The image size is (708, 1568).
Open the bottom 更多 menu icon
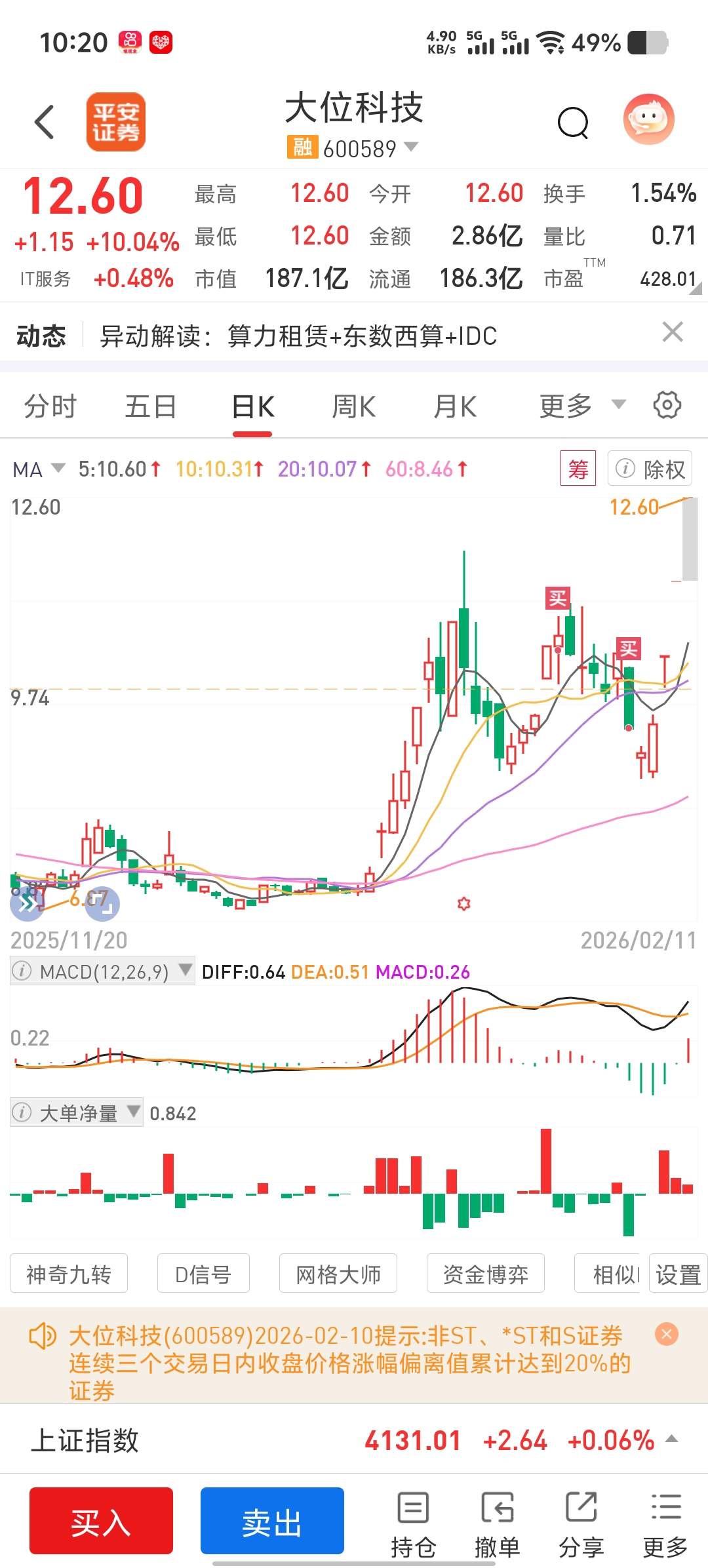click(665, 1525)
